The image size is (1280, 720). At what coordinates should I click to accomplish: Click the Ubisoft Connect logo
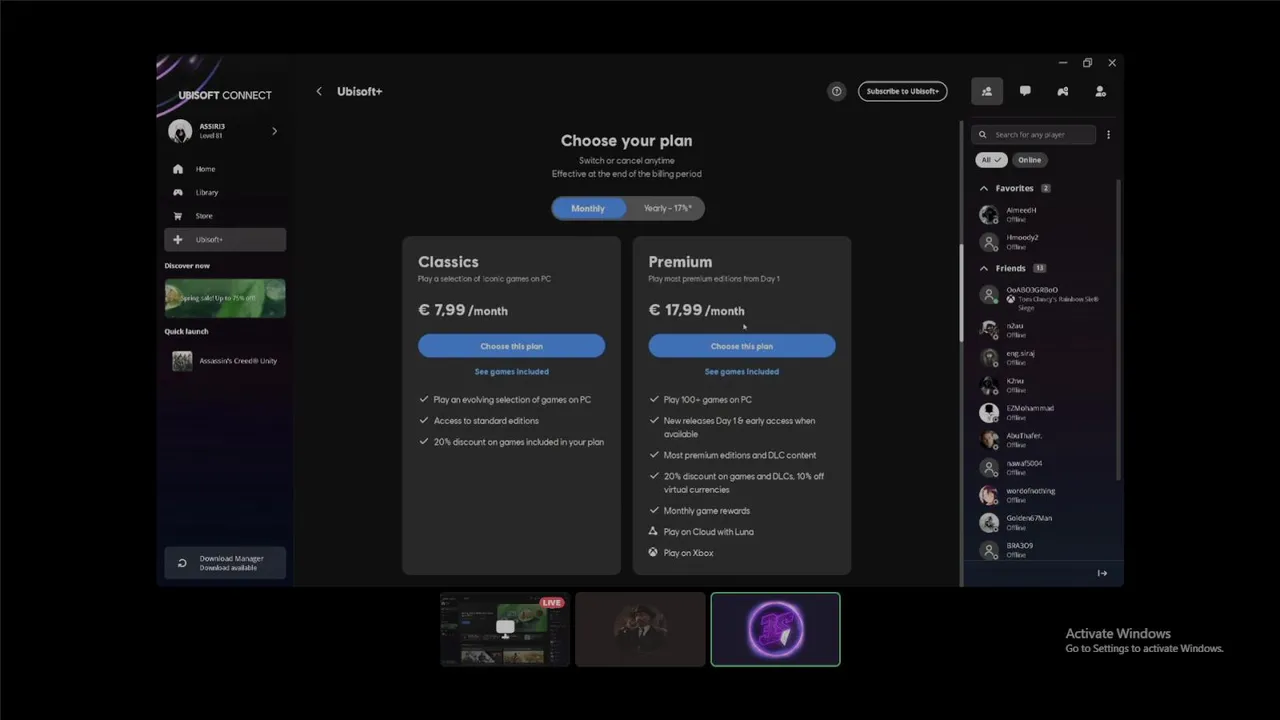[225, 95]
